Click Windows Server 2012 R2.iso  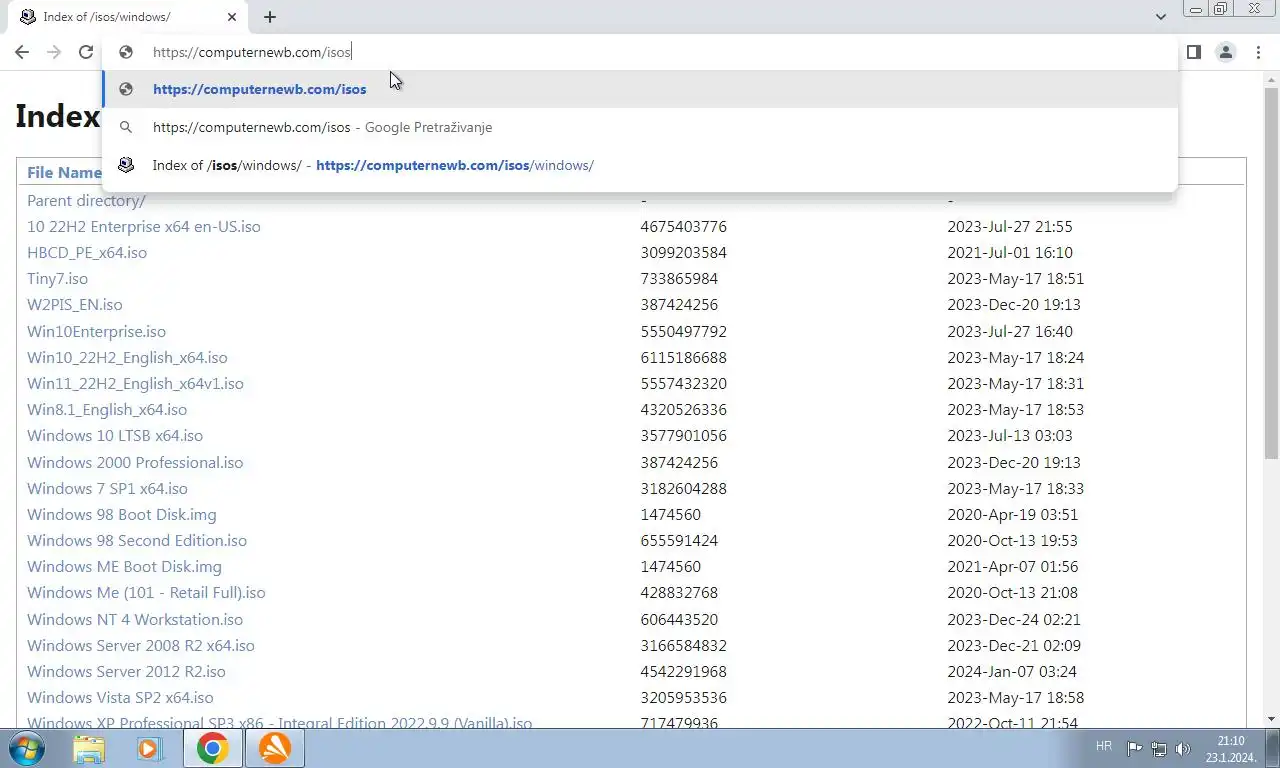pos(126,671)
